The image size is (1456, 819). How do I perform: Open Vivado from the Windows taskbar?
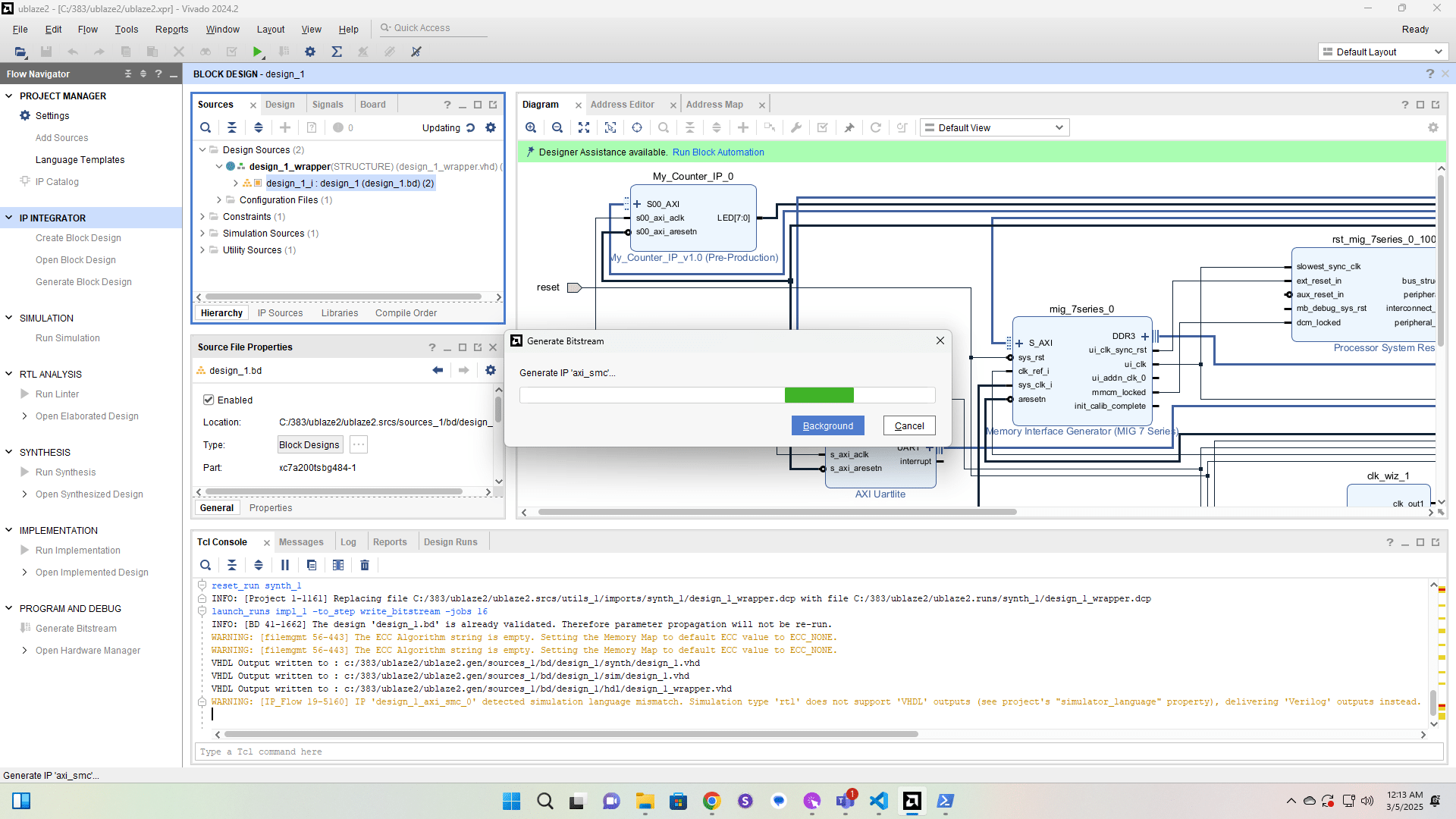(912, 801)
